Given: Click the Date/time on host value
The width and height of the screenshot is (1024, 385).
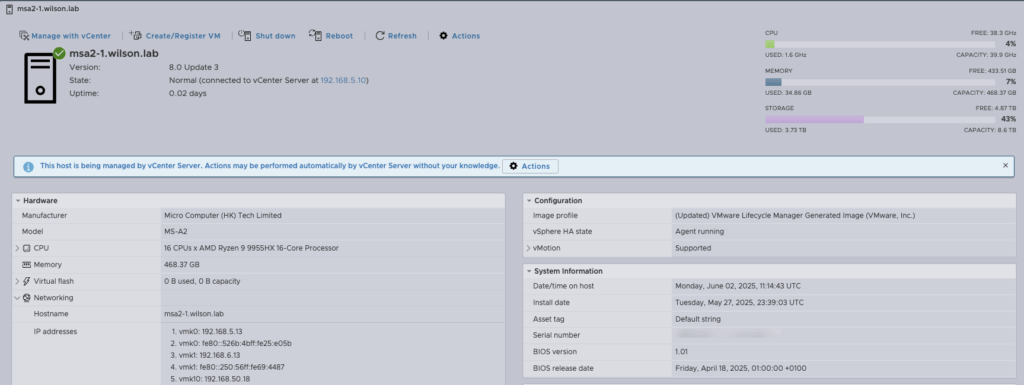Looking at the screenshot, I should 738,286.
